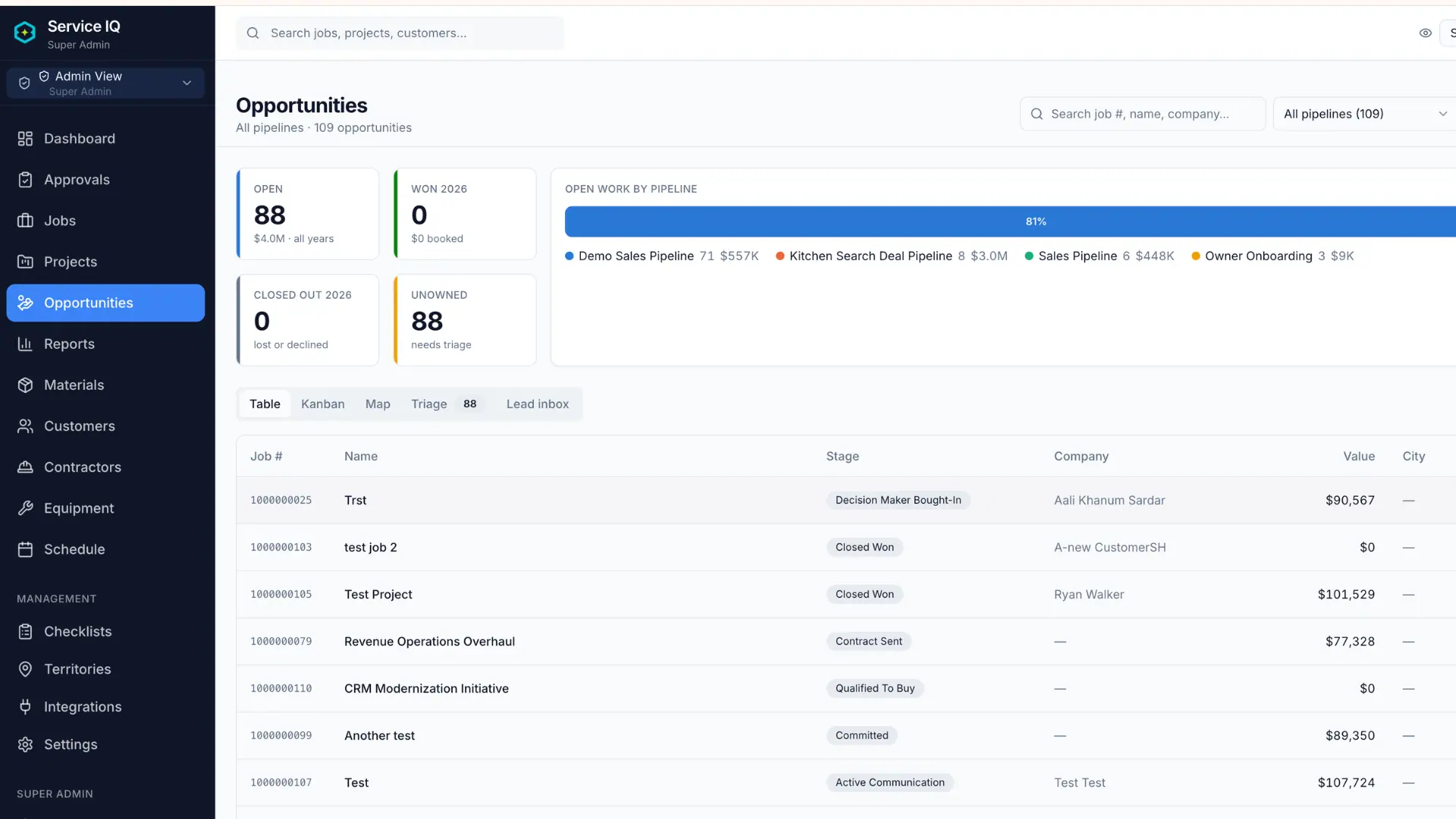Open the Open 88 summary card
This screenshot has height=819, width=1456.
tap(308, 214)
